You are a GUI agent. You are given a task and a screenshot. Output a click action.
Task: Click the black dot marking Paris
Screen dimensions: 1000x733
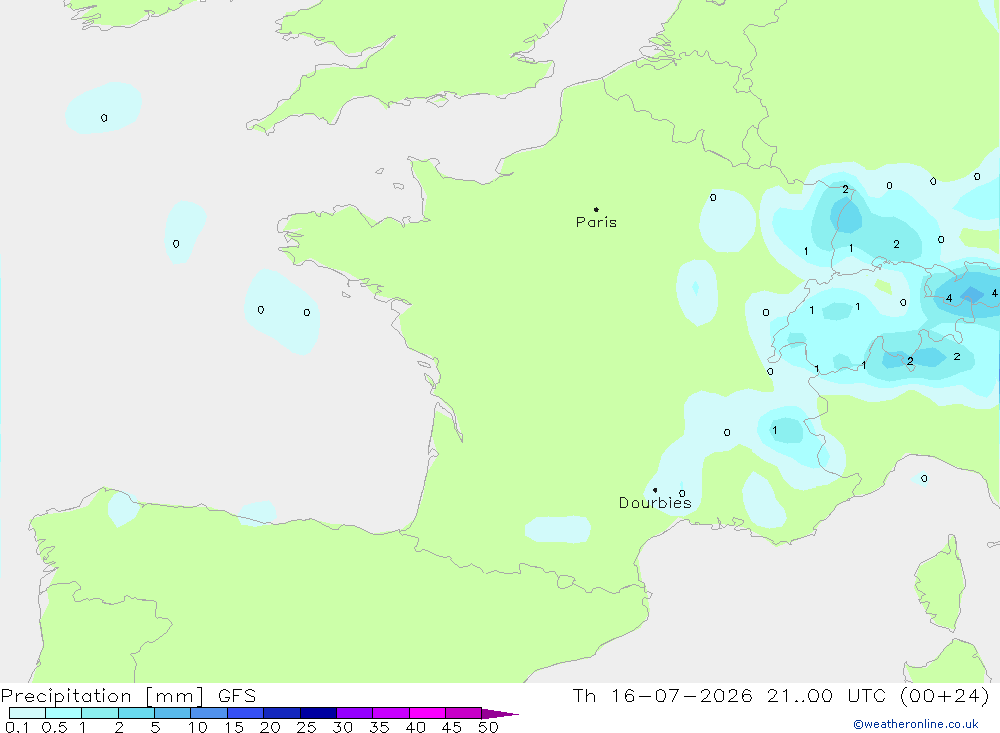coord(596,209)
